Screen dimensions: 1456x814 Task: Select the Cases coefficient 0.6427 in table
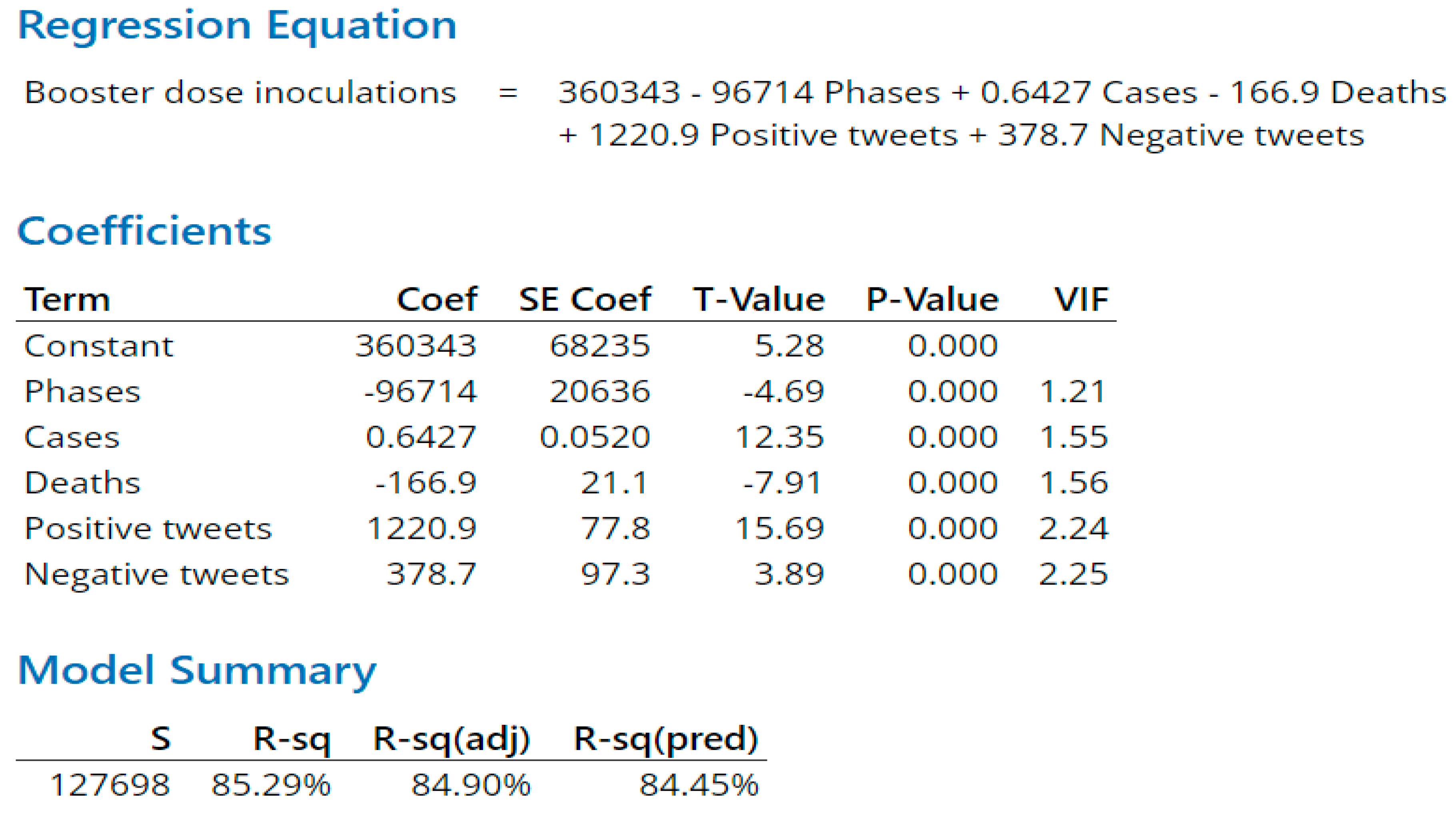click(421, 437)
